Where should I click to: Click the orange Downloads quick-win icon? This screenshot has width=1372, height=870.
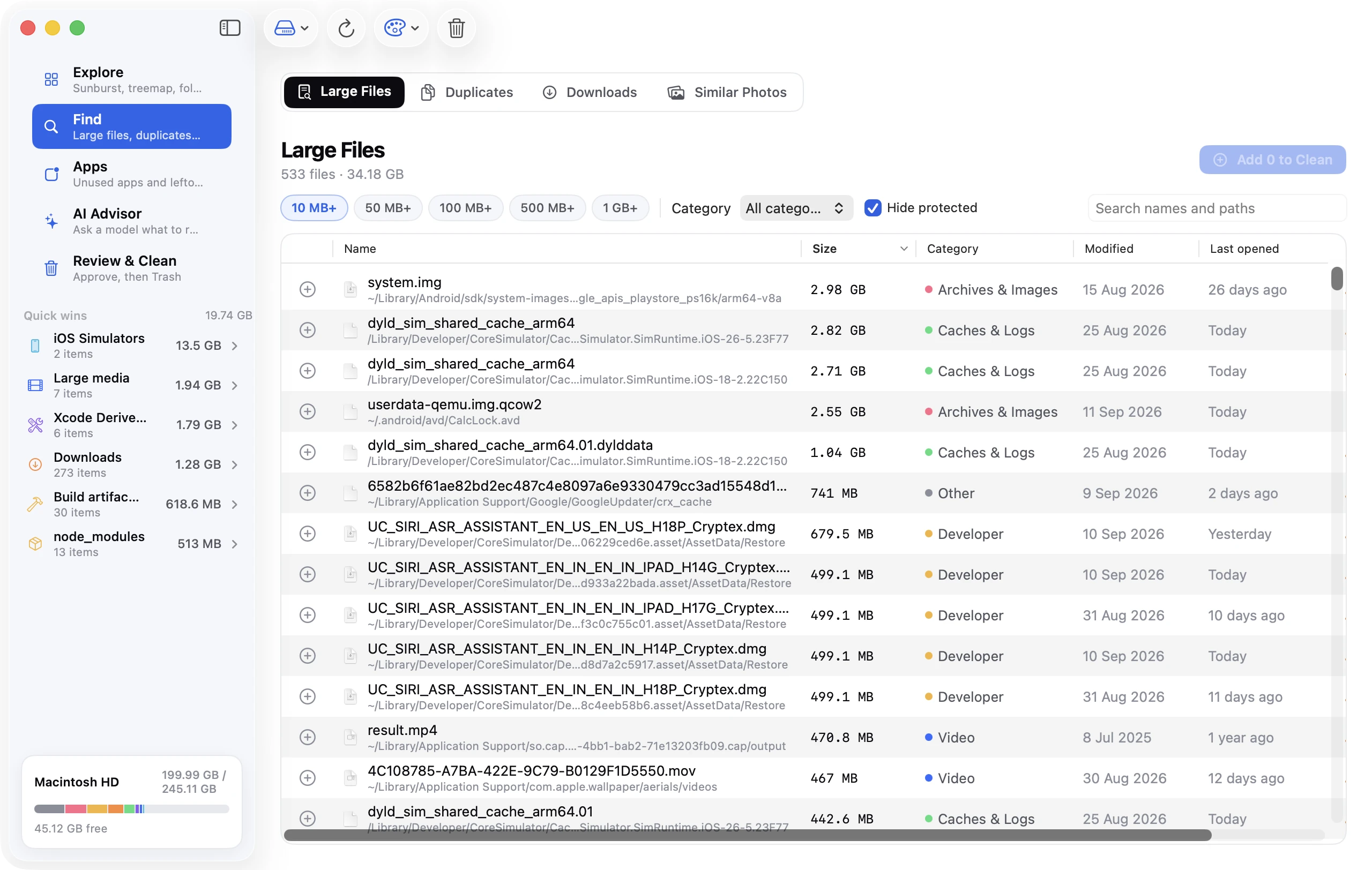[35, 464]
